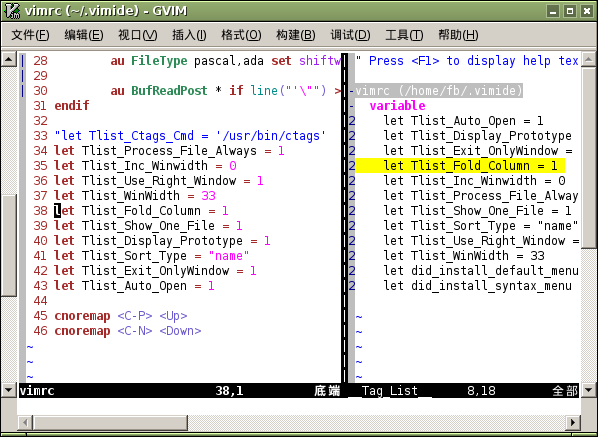Click cnoremap <C-N> <Down> on line 46
Image resolution: width=598 pixels, height=437 pixels.
127,331
